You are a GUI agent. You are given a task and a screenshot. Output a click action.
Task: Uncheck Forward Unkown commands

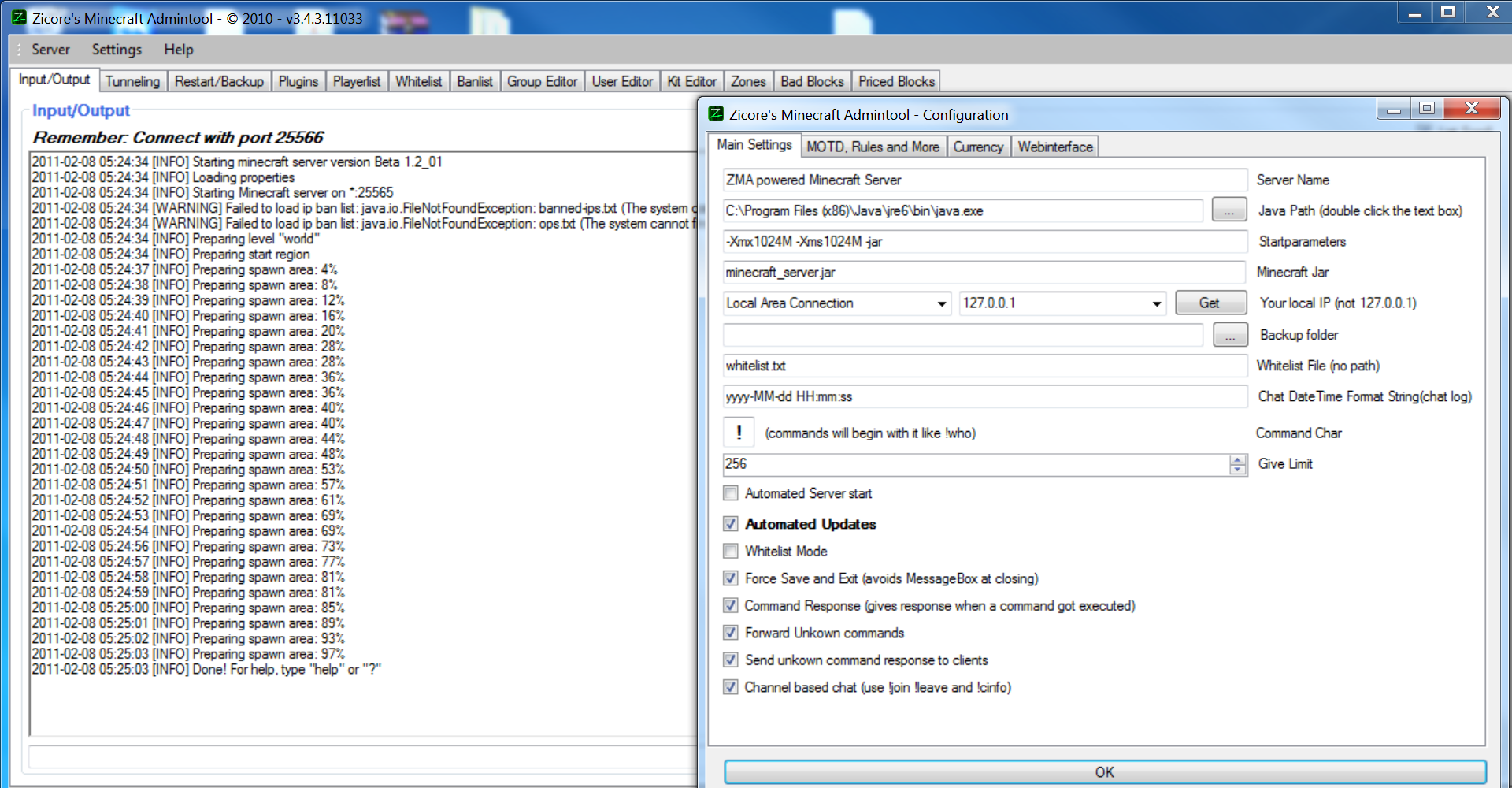pos(731,633)
